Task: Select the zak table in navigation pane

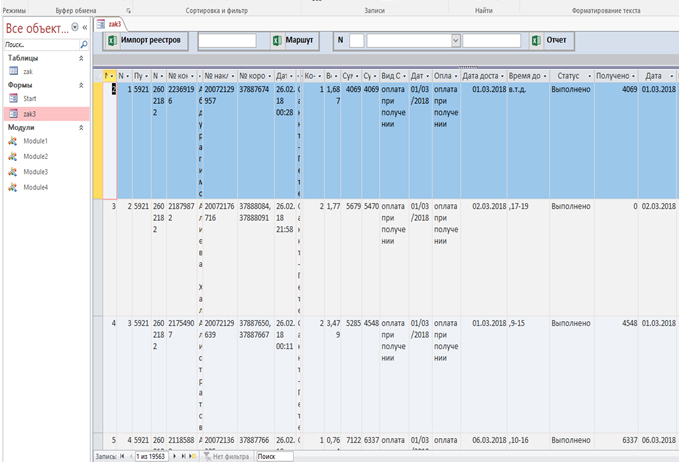Action: pos(28,72)
